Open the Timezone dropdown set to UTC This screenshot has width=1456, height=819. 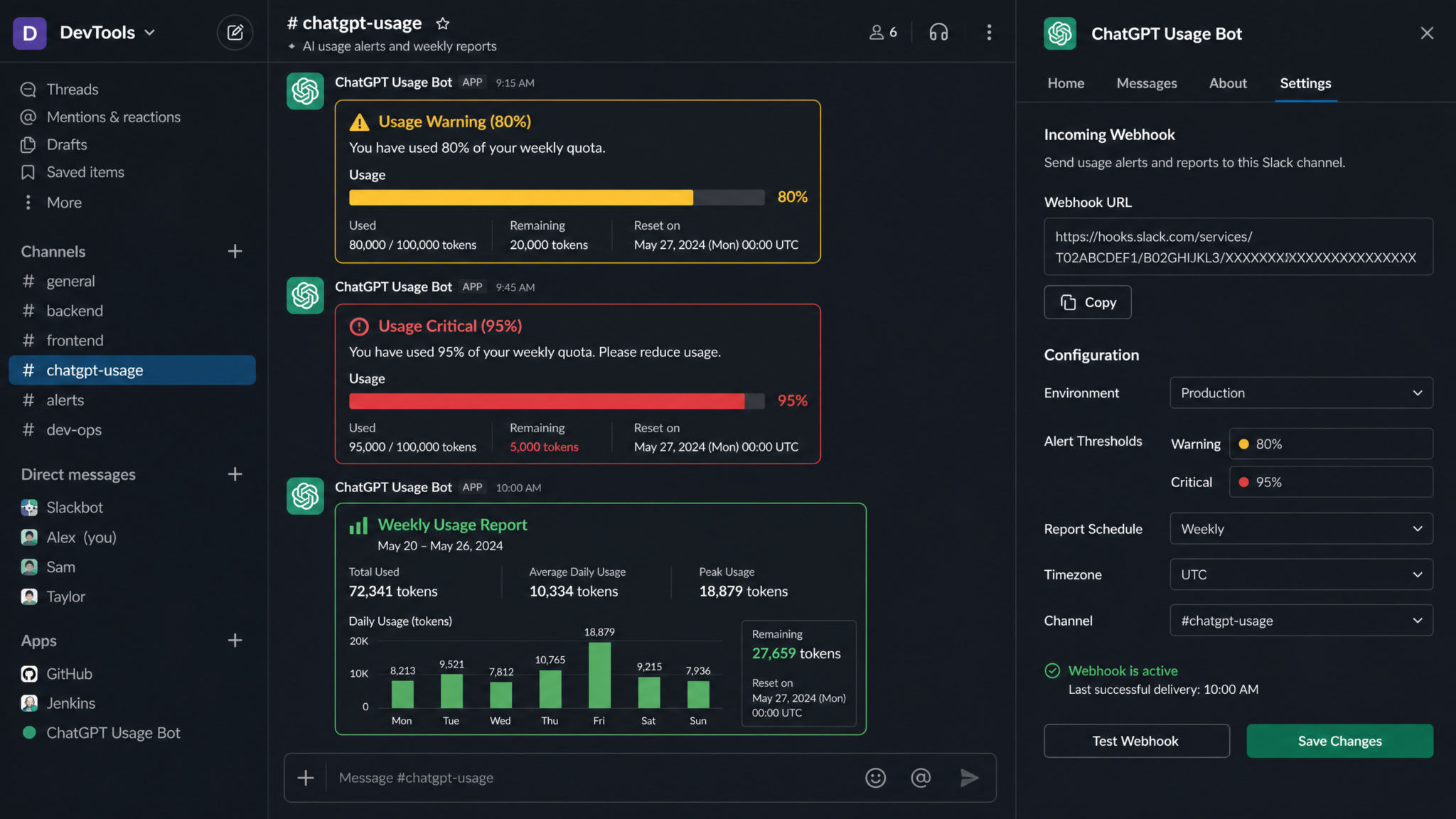point(1301,574)
